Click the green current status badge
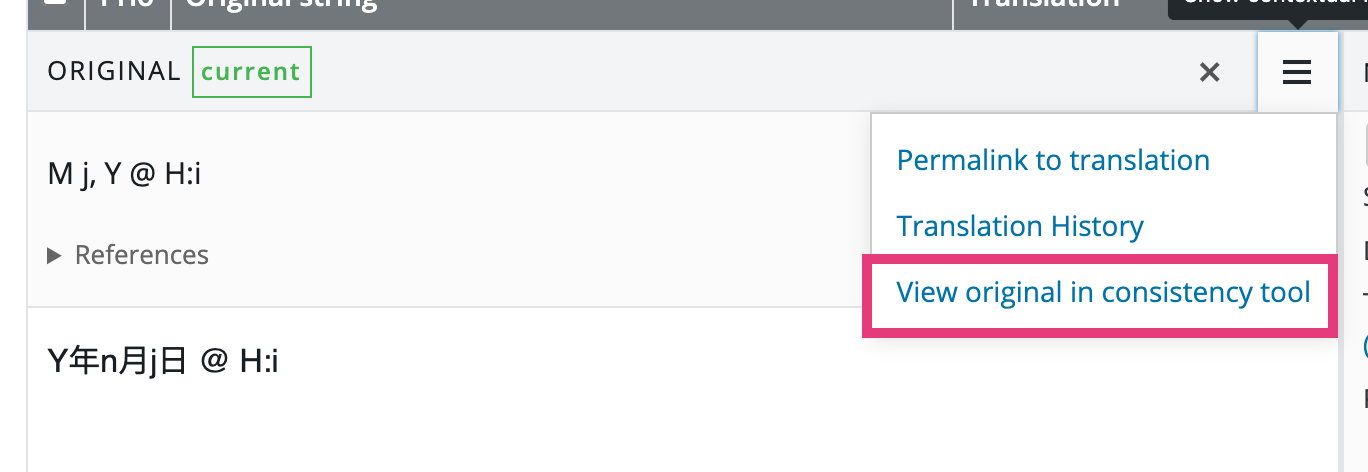 pos(251,73)
